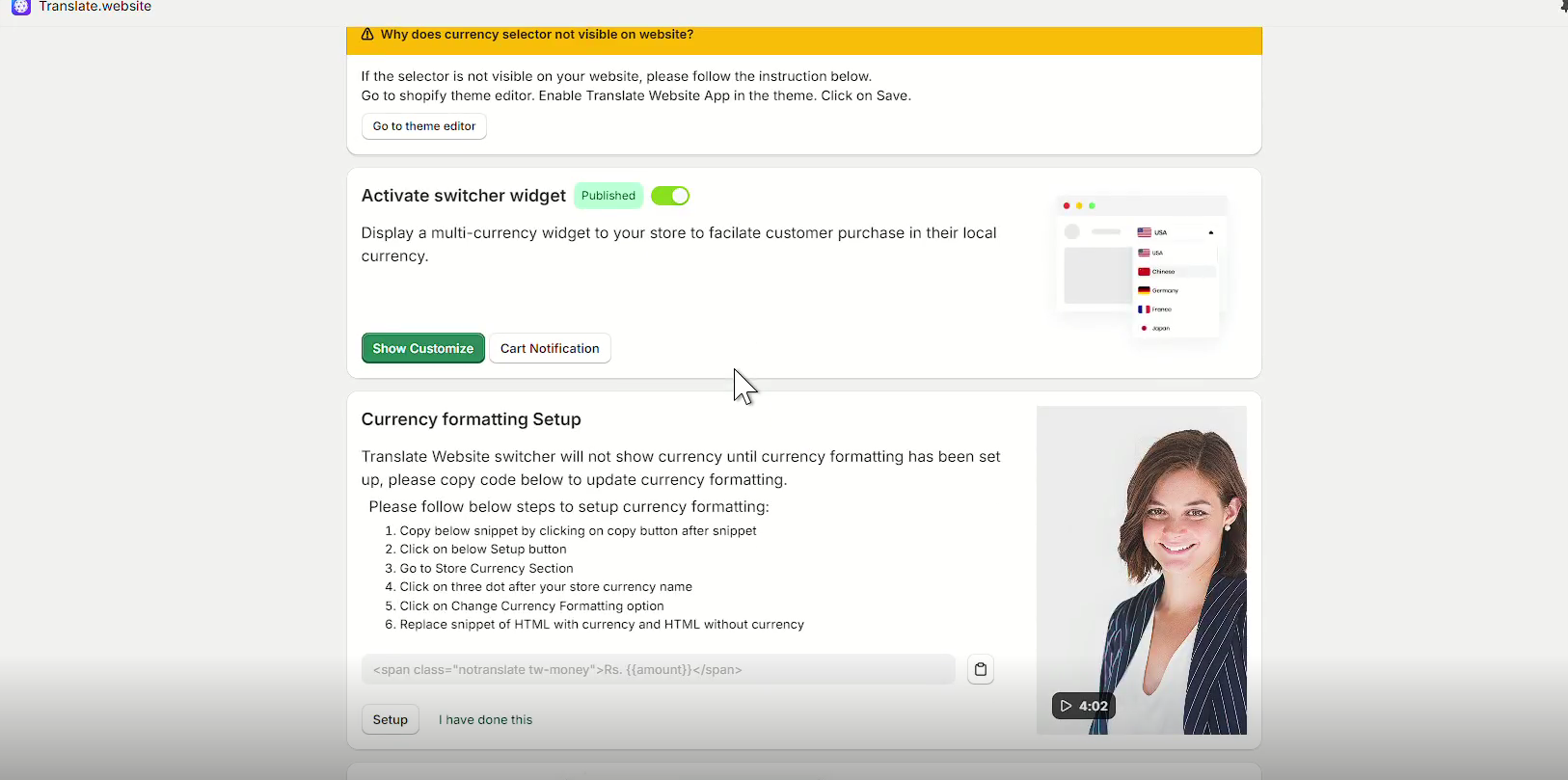Click the Show Customize button
This screenshot has height=780, width=1568.
point(423,348)
